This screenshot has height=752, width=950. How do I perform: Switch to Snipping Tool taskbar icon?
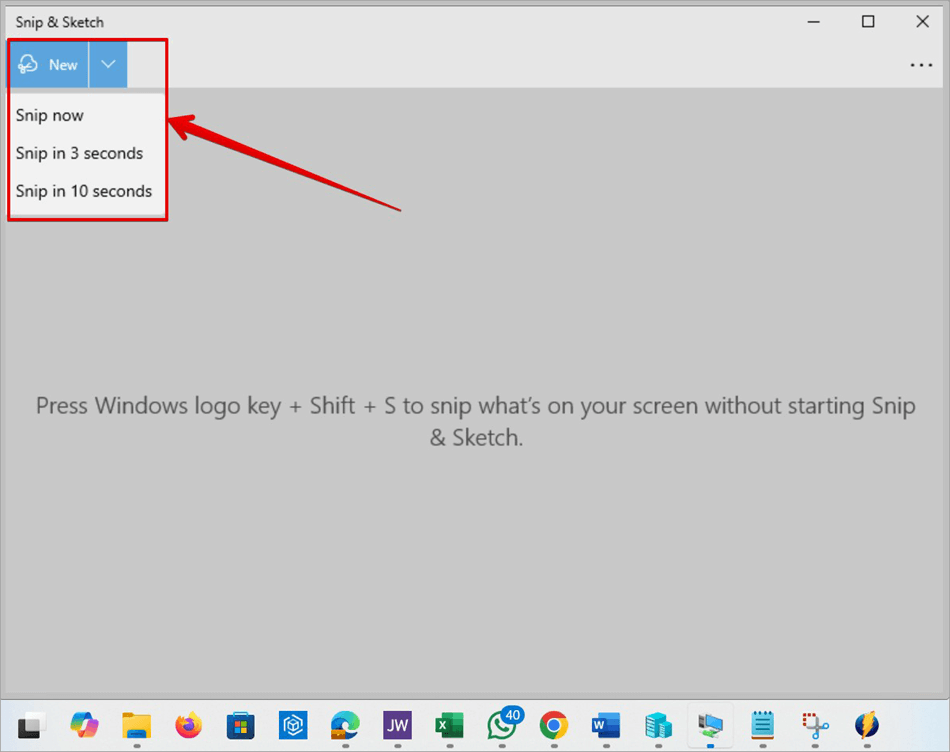tap(815, 725)
